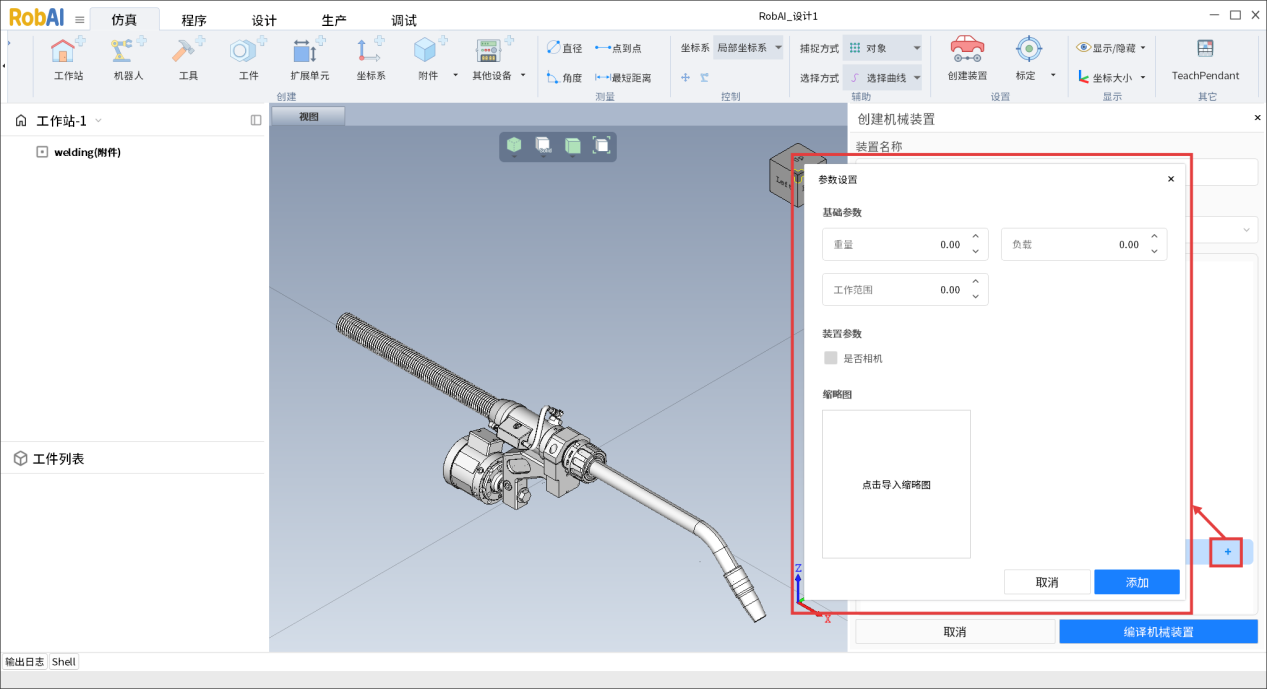Close the 参数设置 dialog
This screenshot has width=1267, height=689.
coord(1171,179)
